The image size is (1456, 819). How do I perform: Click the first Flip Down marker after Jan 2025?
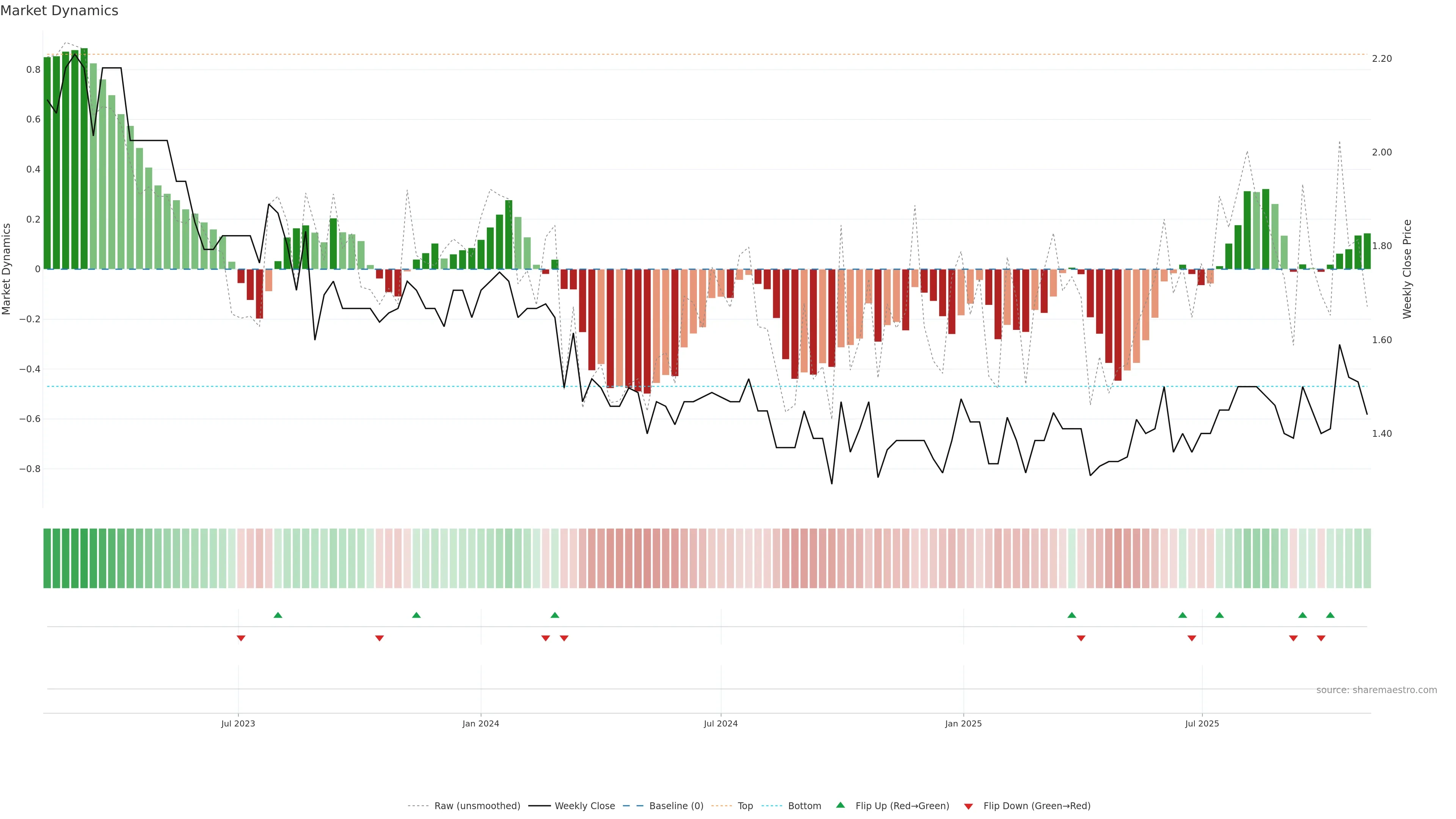click(1081, 638)
